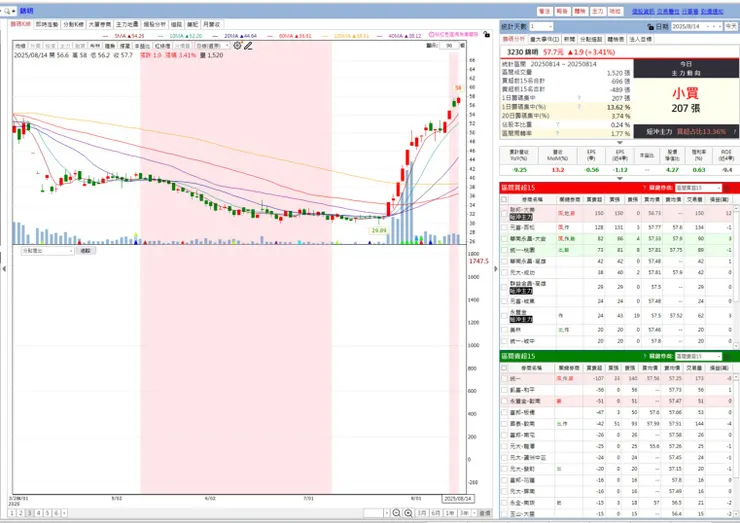
Task: Collapse left panel with the left arrow
Action: (x=4, y=269)
